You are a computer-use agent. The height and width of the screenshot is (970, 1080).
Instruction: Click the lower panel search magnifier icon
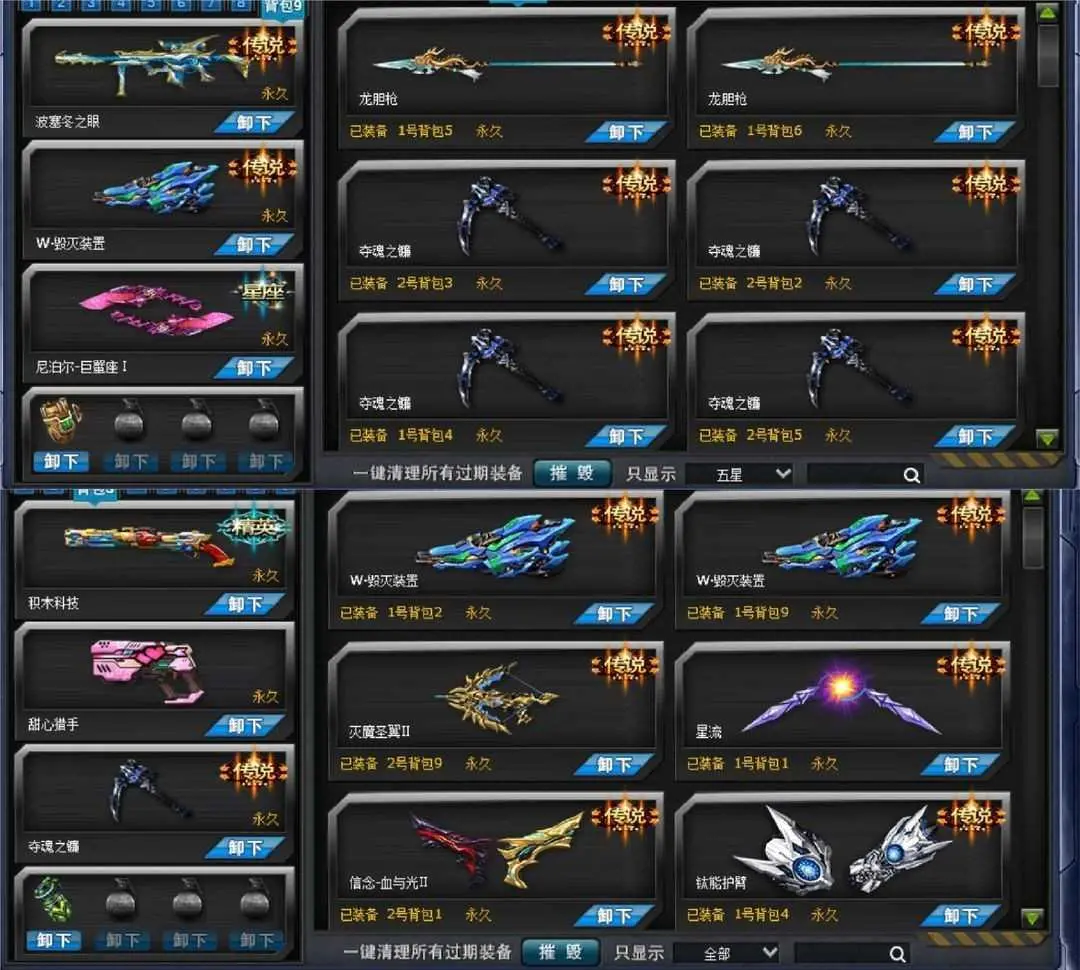[x=897, y=954]
